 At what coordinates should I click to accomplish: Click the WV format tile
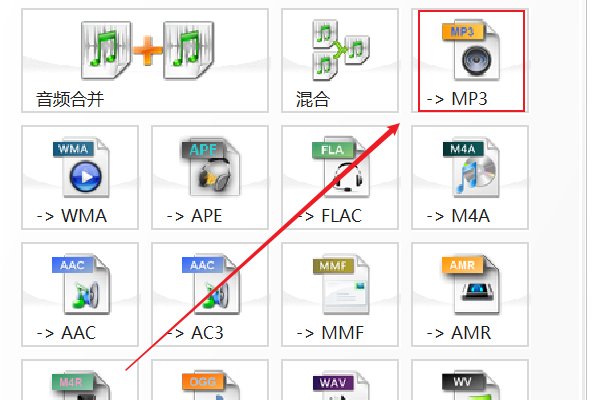pyautogui.click(x=470, y=380)
